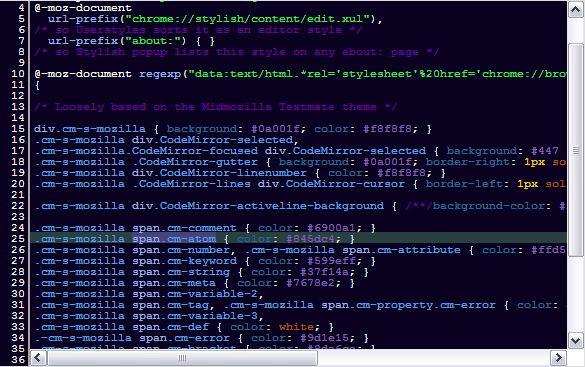The width and height of the screenshot is (585, 367).
Task: Click the 'white' color keyword on line 33
Action: coord(296,327)
